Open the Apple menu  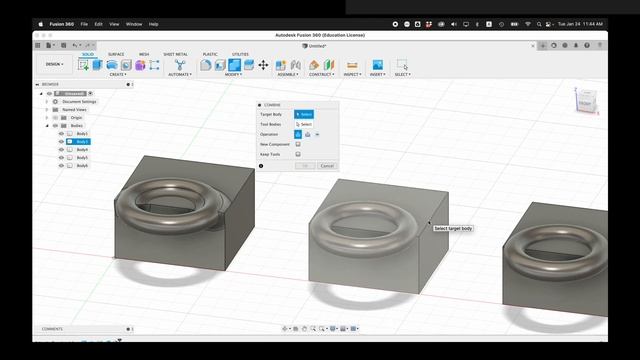[40, 24]
